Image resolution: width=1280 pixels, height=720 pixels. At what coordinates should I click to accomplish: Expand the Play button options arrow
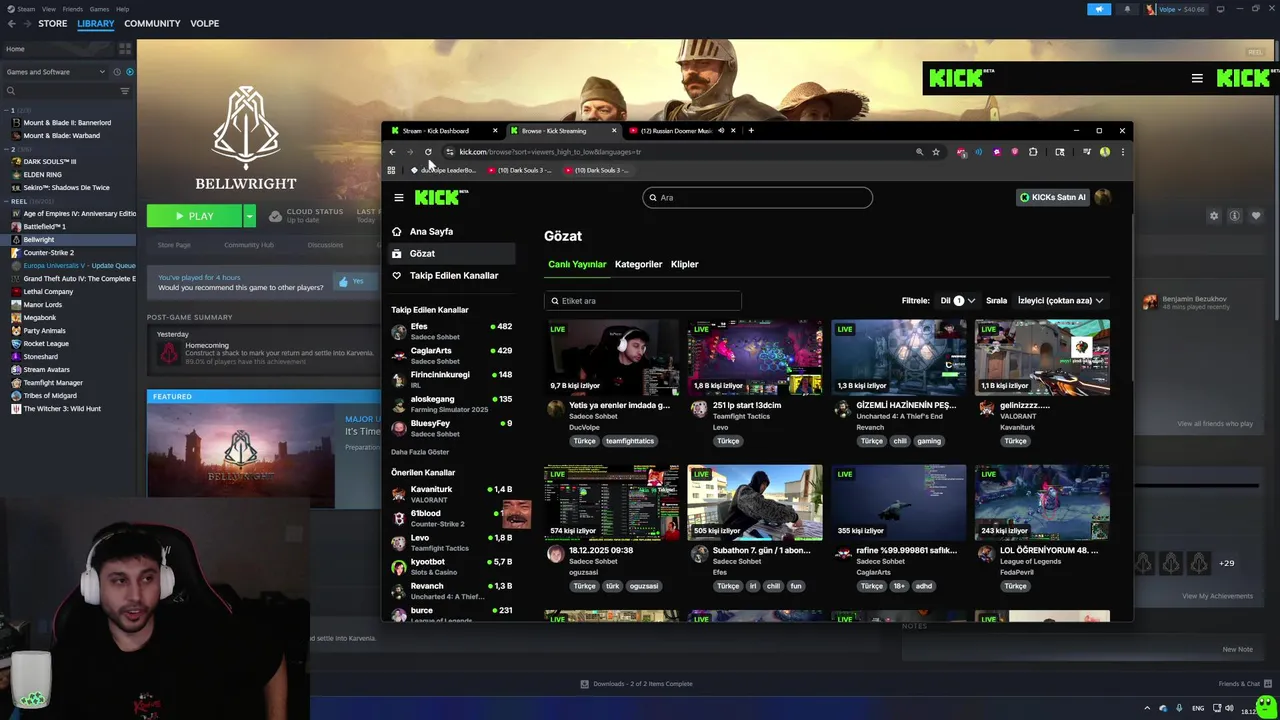click(249, 216)
